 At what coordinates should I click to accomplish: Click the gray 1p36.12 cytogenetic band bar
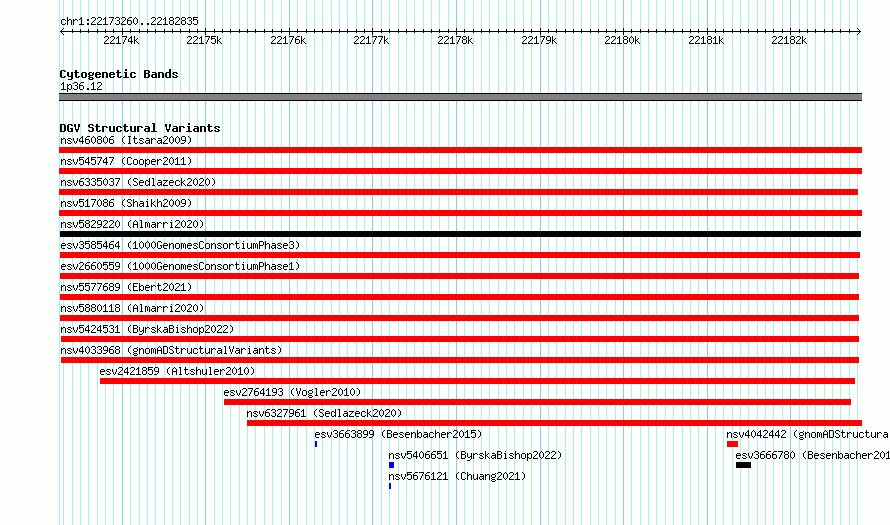pos(460,97)
